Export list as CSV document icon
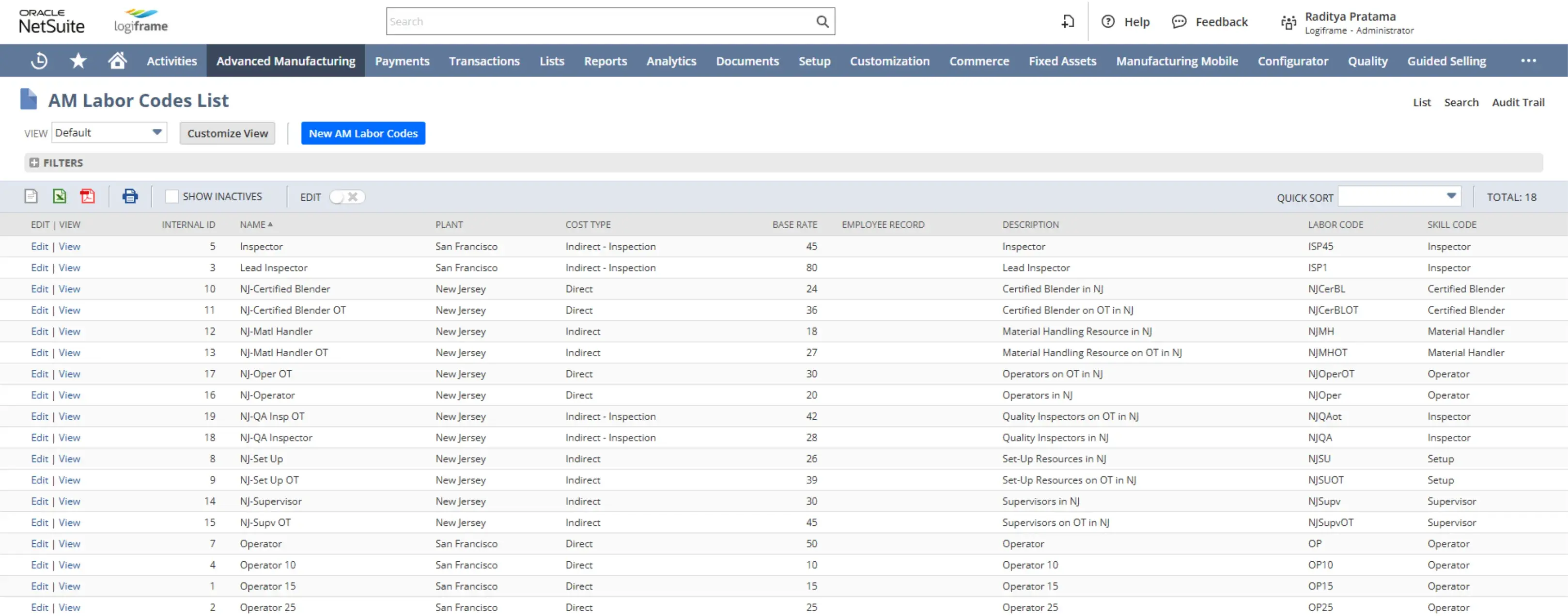This screenshot has width=1568, height=616. coord(31,196)
